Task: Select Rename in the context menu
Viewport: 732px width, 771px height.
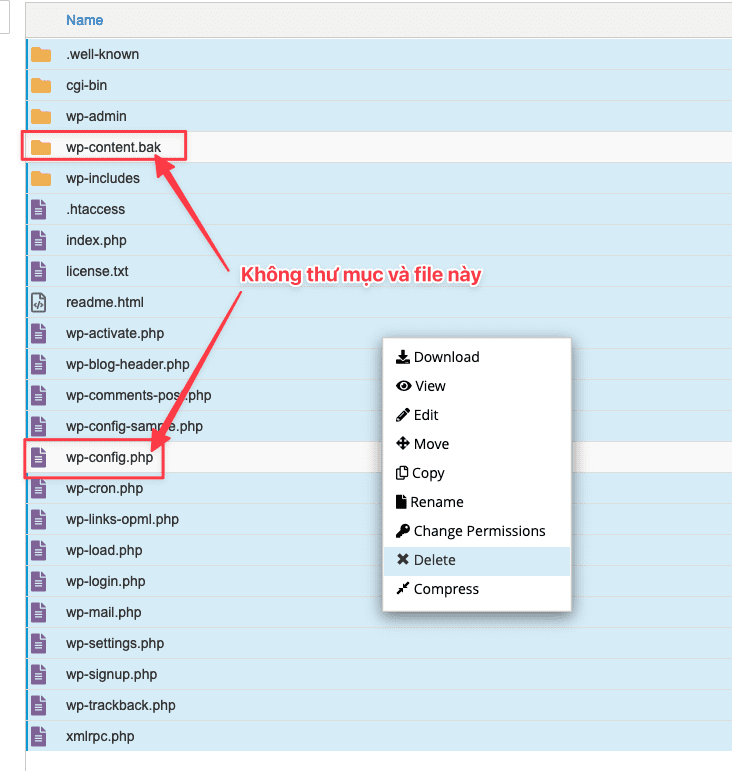Action: pos(437,502)
